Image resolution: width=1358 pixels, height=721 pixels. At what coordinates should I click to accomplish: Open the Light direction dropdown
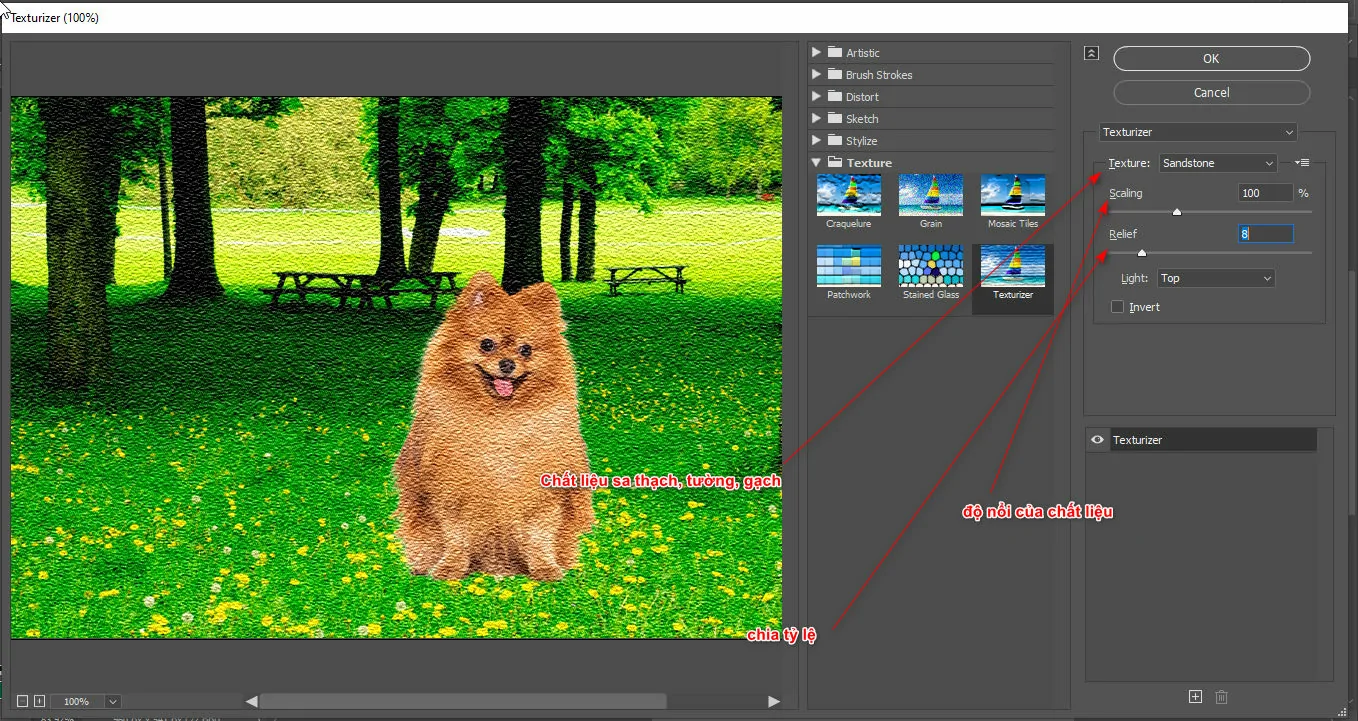[x=1215, y=277]
